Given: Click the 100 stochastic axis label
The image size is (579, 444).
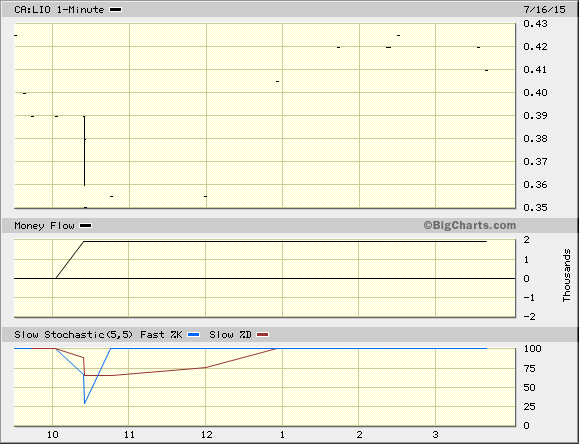Looking at the screenshot, I should pos(532,349).
